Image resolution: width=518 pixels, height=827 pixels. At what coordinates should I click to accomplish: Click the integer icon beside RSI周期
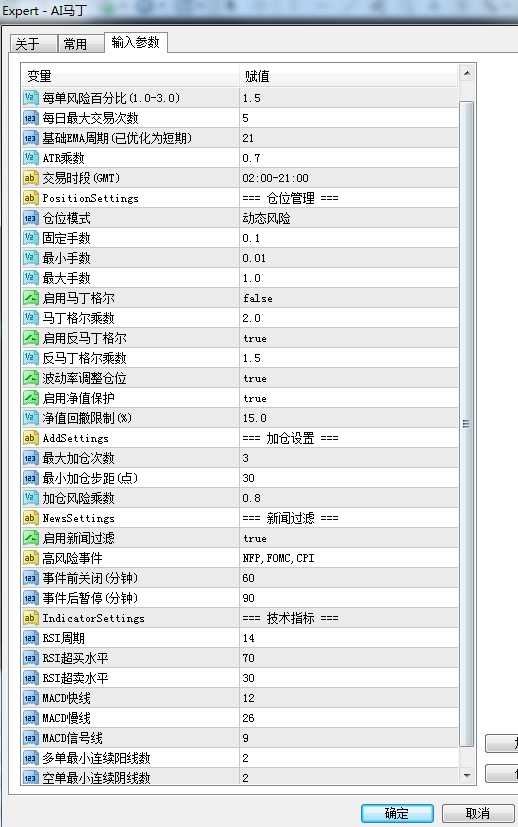[31, 638]
